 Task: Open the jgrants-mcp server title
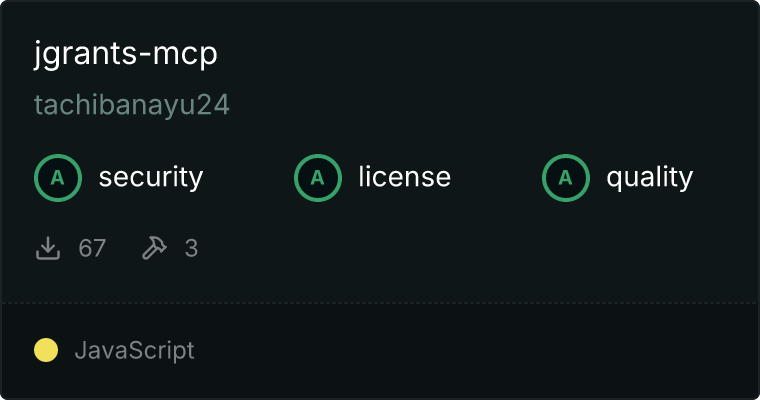[126, 54]
